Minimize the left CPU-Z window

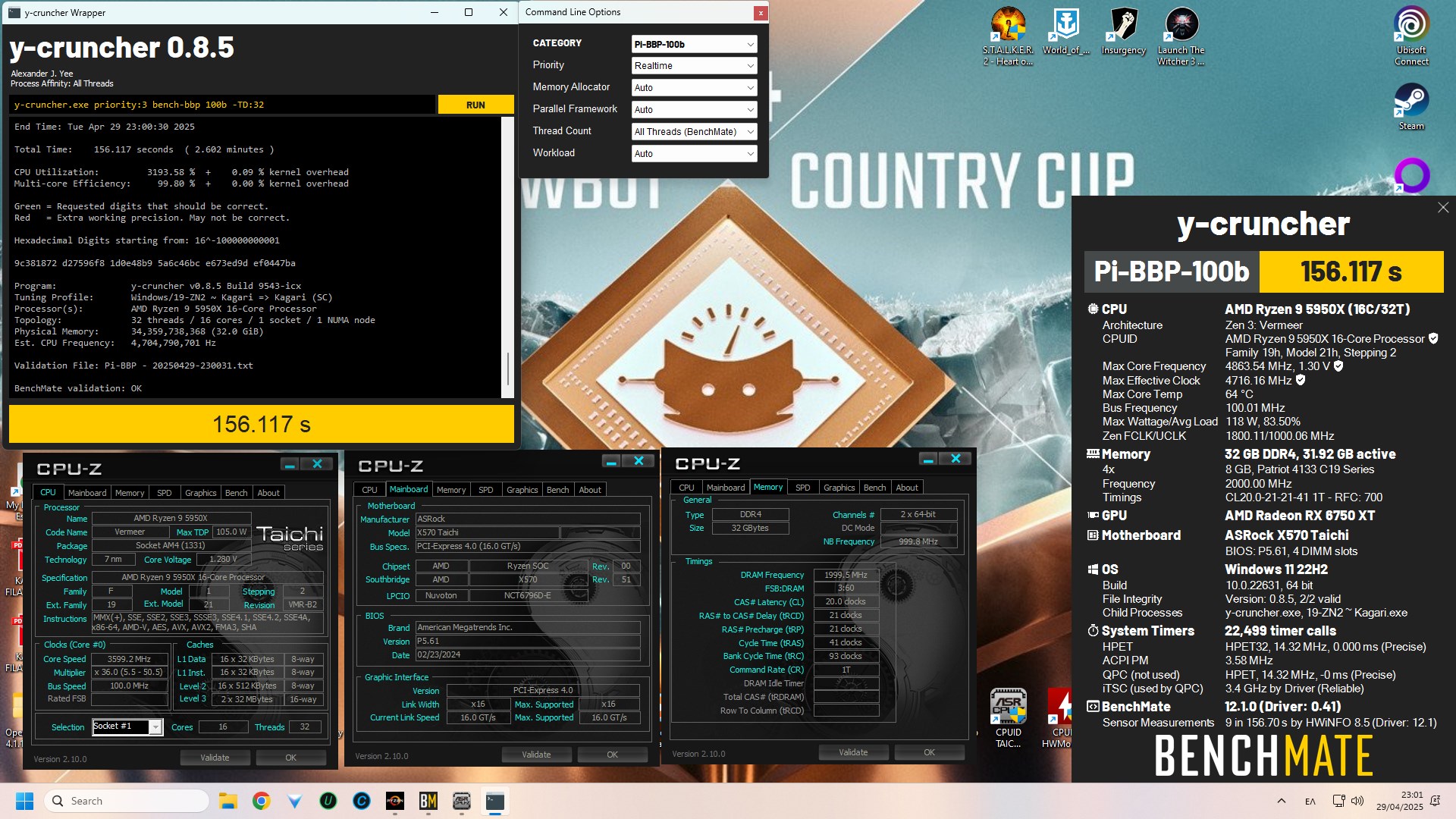(x=289, y=464)
